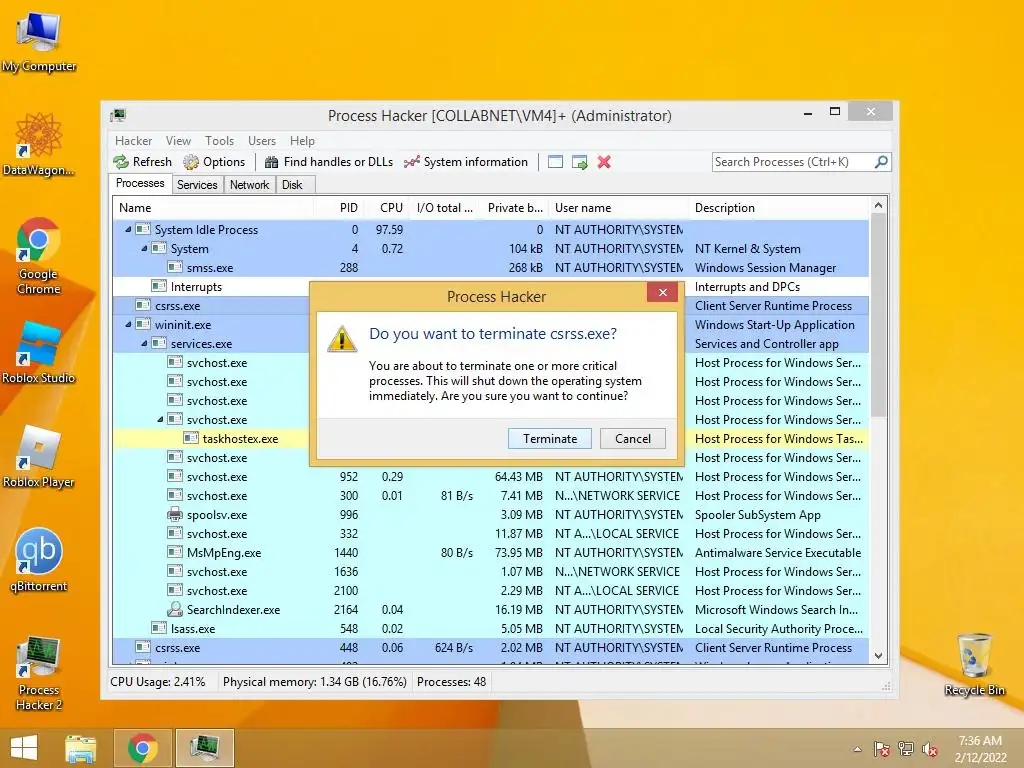Open the Users menu
The width and height of the screenshot is (1024, 768).
(x=262, y=141)
